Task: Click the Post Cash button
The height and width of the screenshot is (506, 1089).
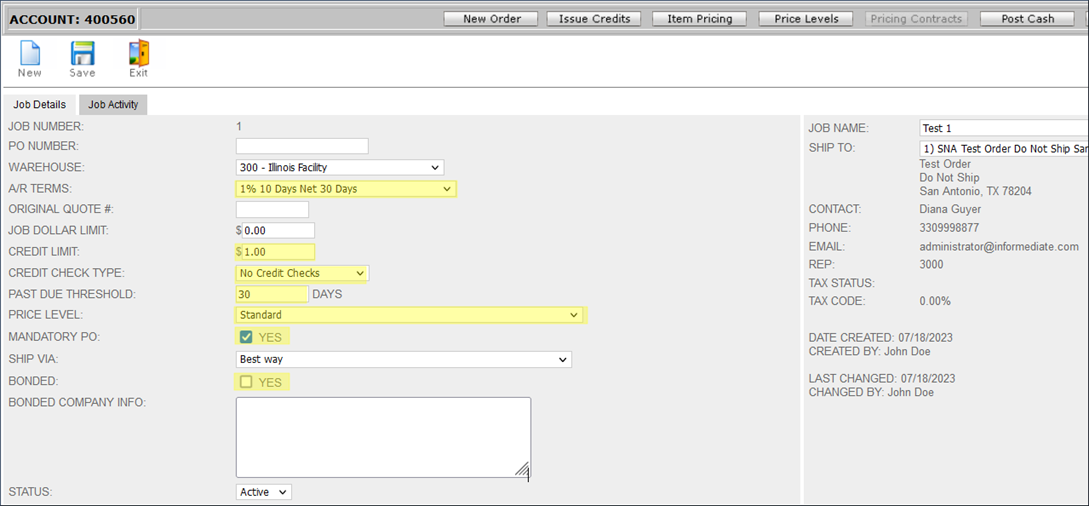Action: [x=1027, y=19]
